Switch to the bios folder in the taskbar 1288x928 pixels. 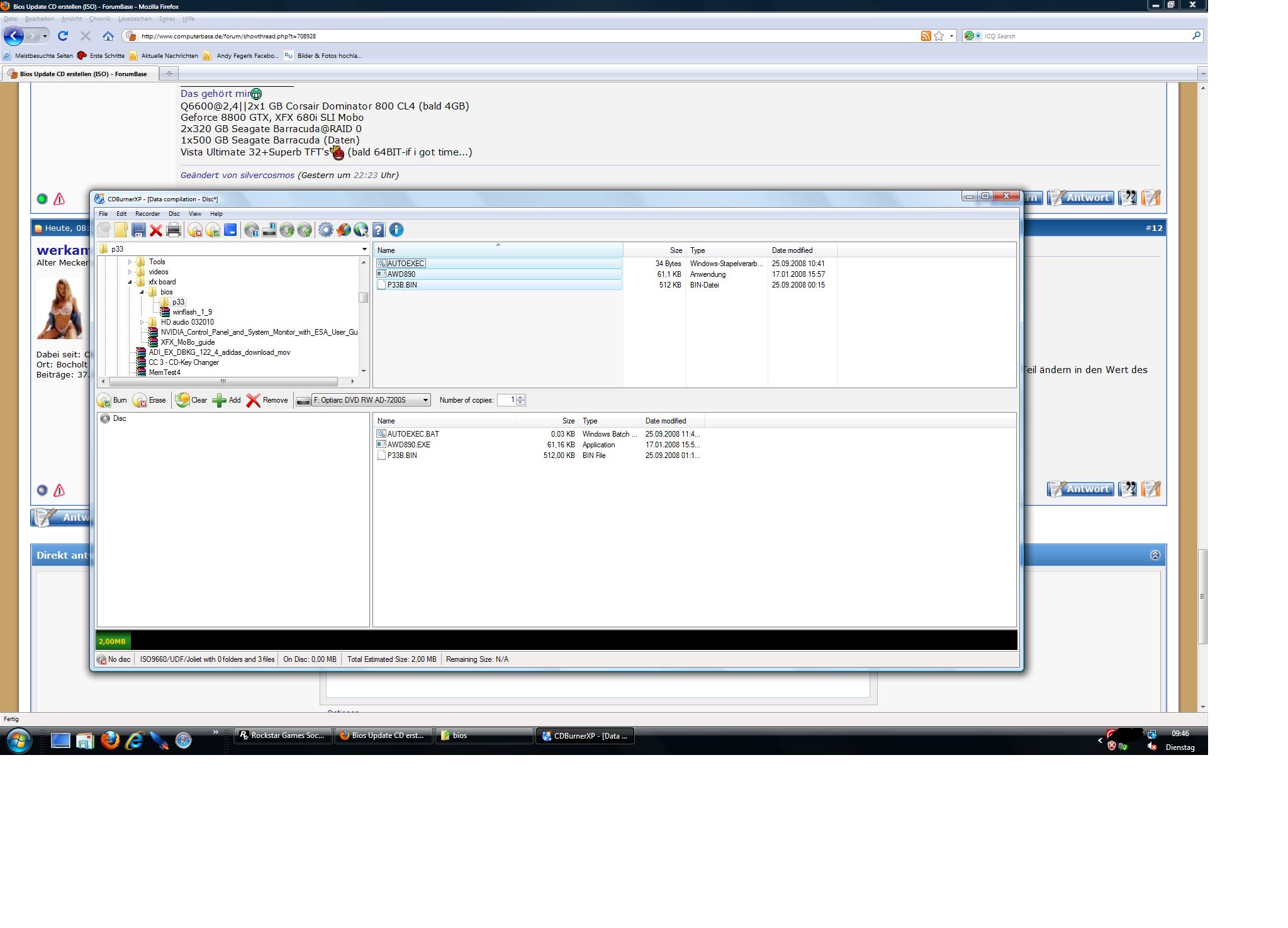point(483,735)
